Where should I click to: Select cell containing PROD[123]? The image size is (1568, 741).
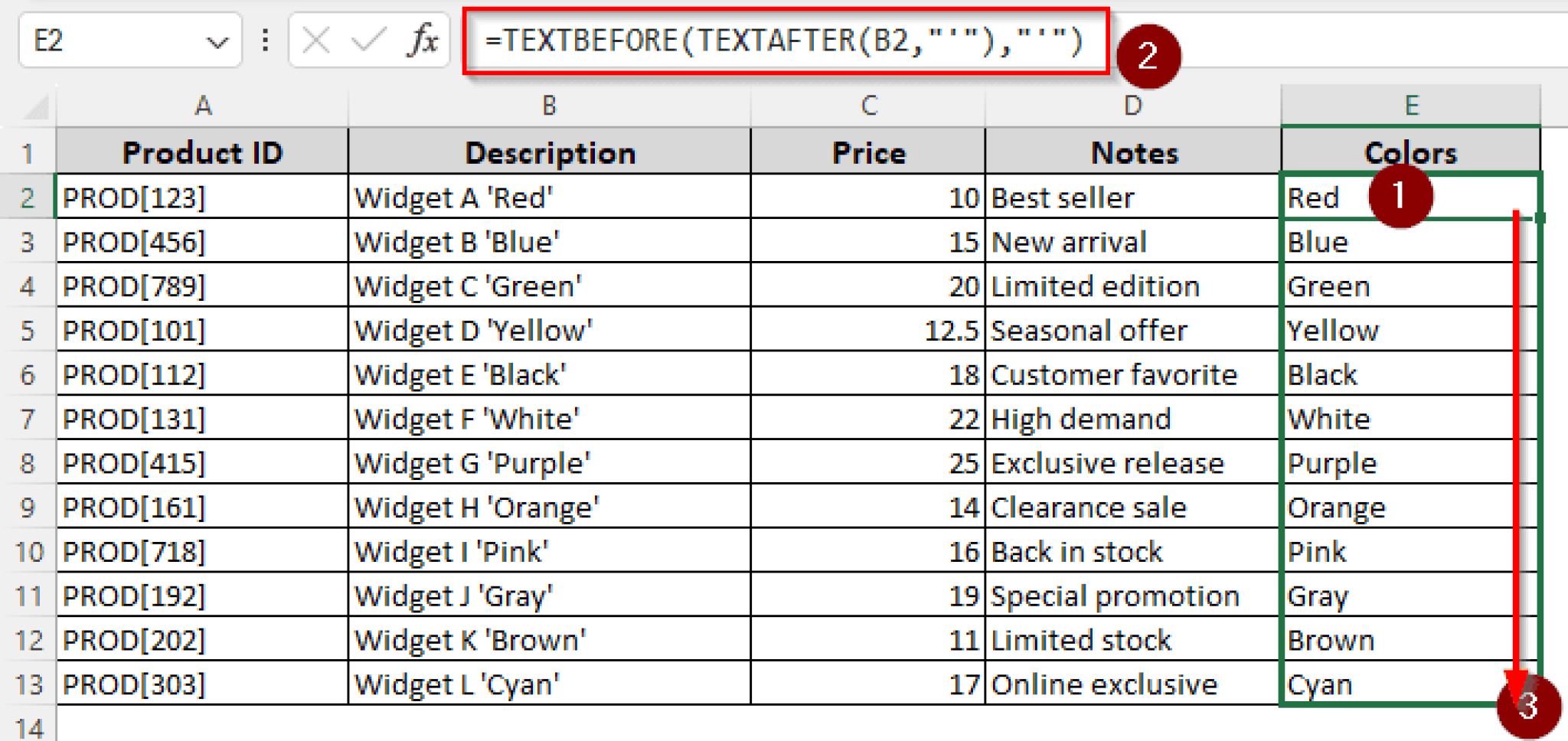pos(202,197)
